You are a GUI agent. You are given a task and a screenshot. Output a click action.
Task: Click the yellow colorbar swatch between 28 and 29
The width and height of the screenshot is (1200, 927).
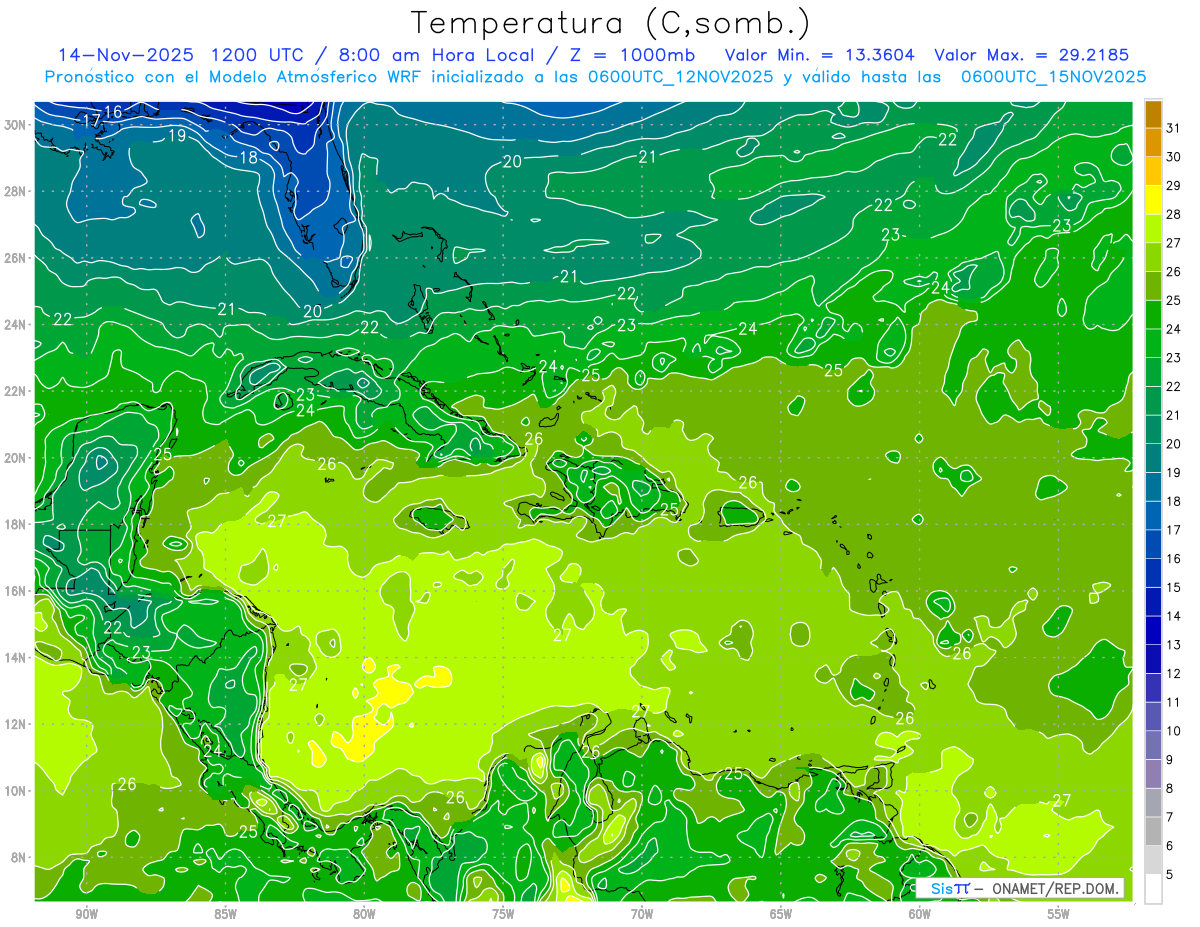point(1153,200)
